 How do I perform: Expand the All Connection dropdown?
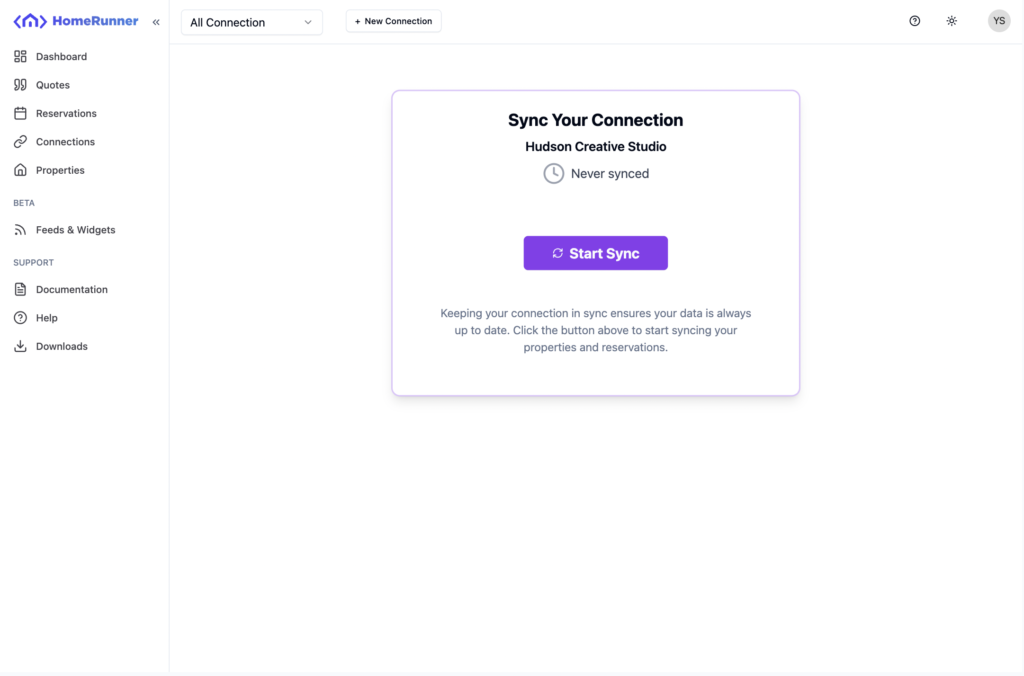click(252, 22)
